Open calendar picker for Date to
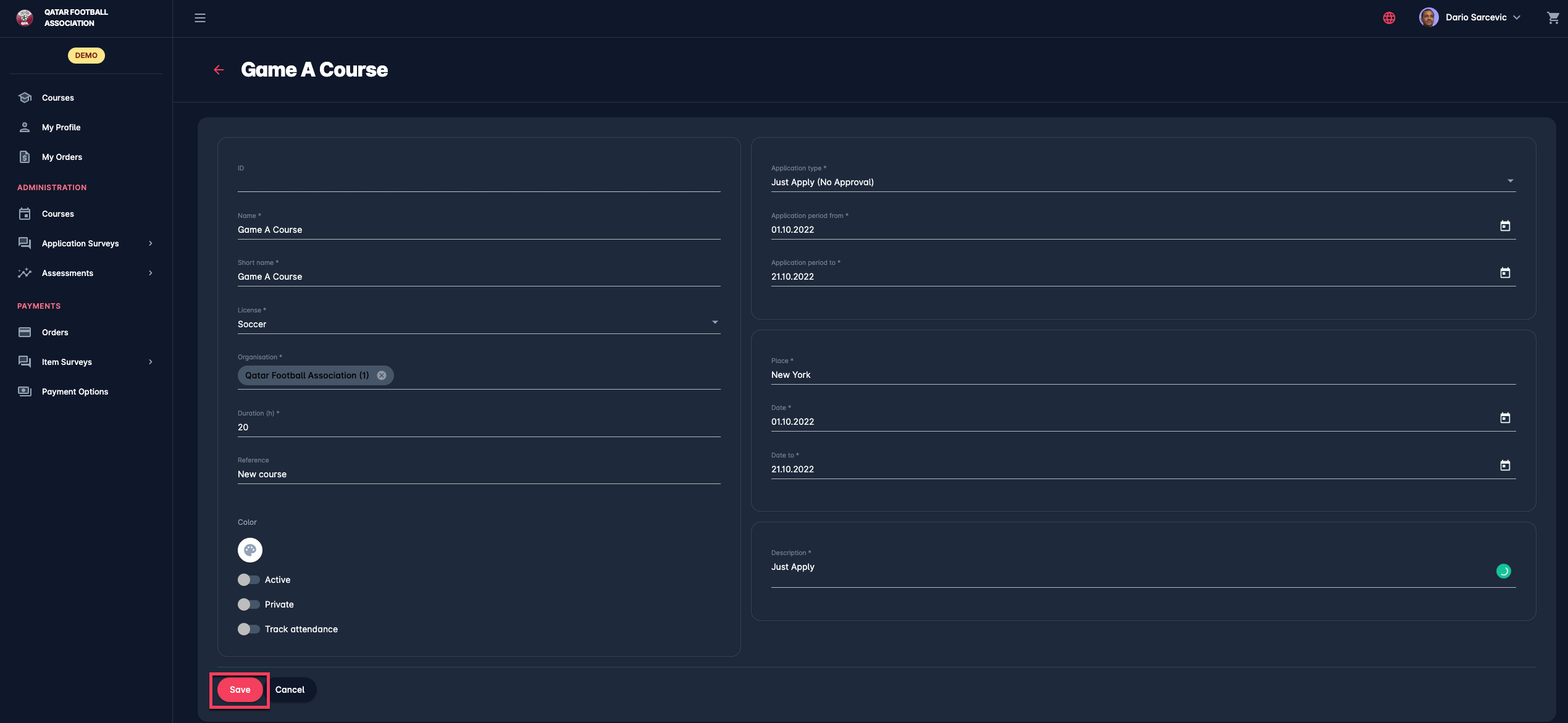1568x723 pixels. 1505,466
